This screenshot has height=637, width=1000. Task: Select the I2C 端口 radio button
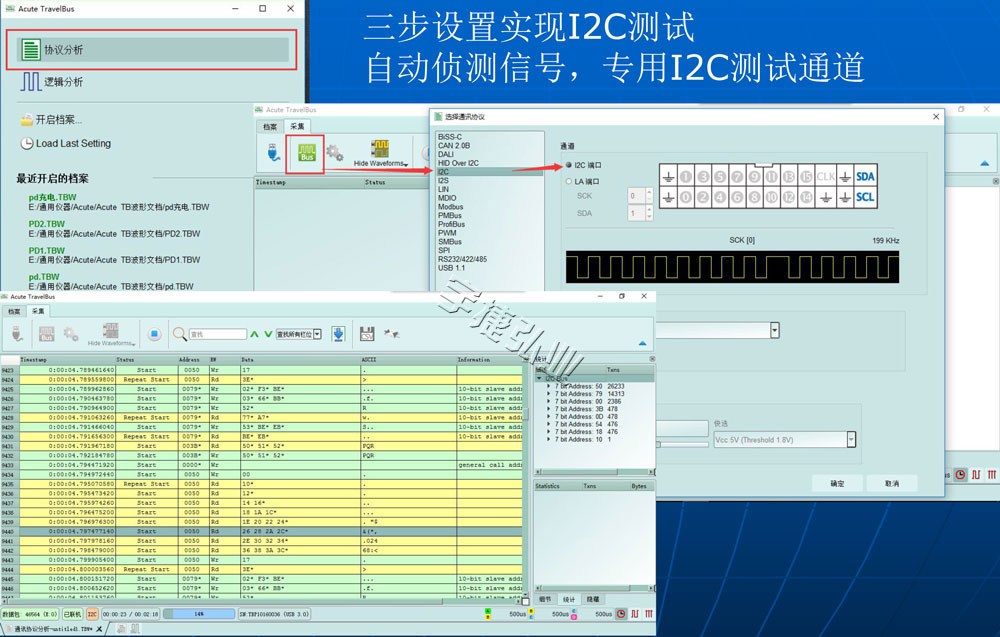569,165
